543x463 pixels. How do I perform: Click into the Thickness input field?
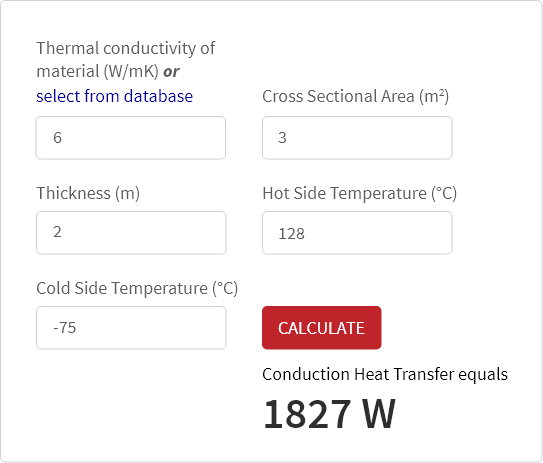pos(131,233)
